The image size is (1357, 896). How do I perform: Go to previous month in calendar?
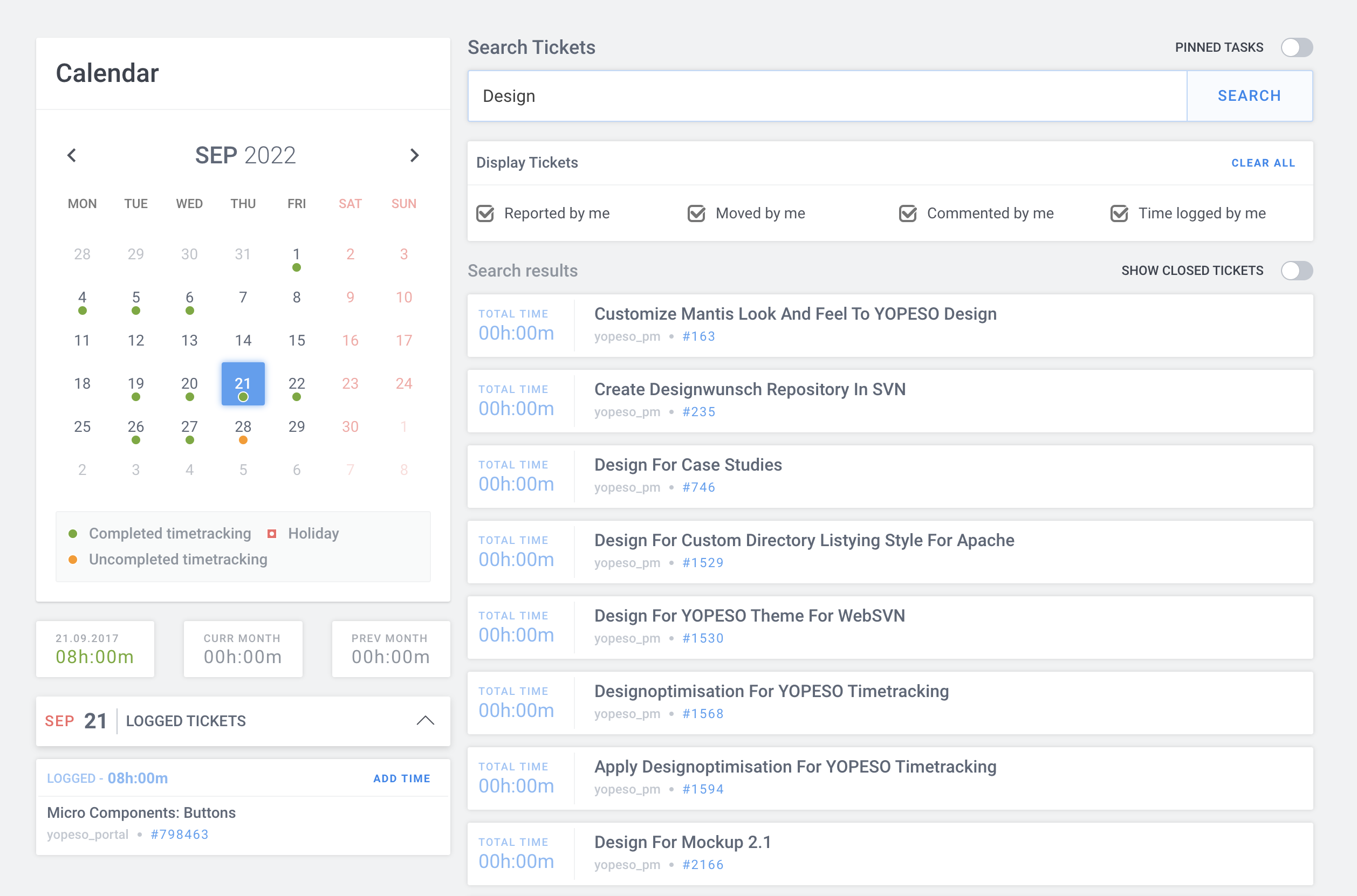(72, 155)
